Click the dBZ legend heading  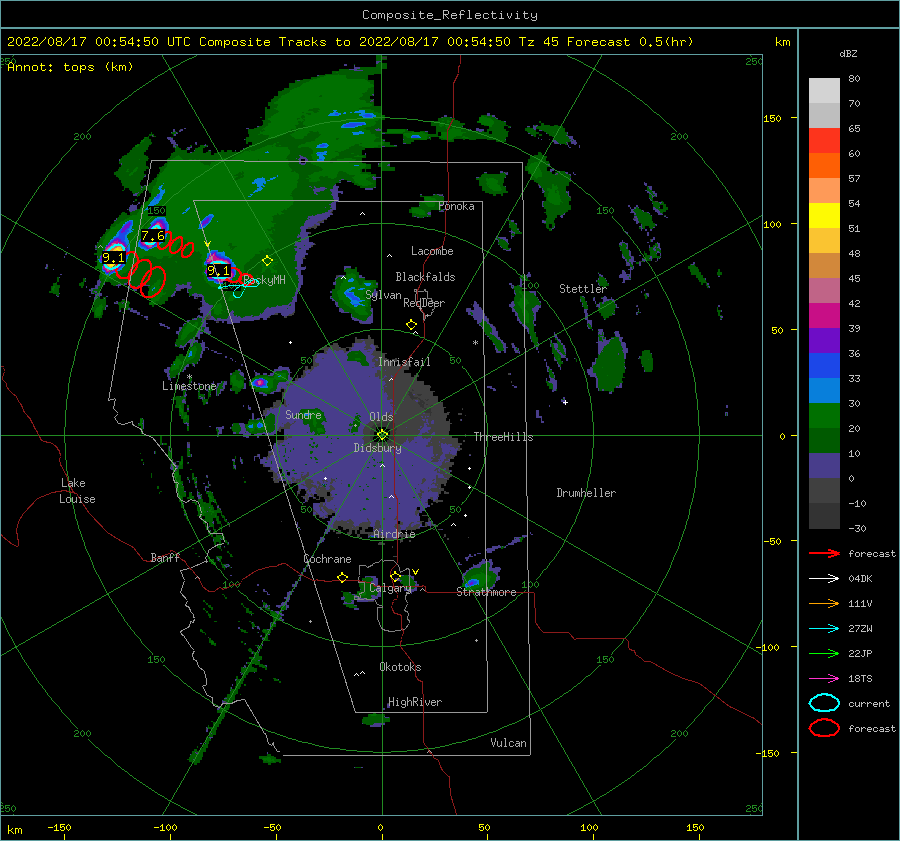click(x=848, y=54)
